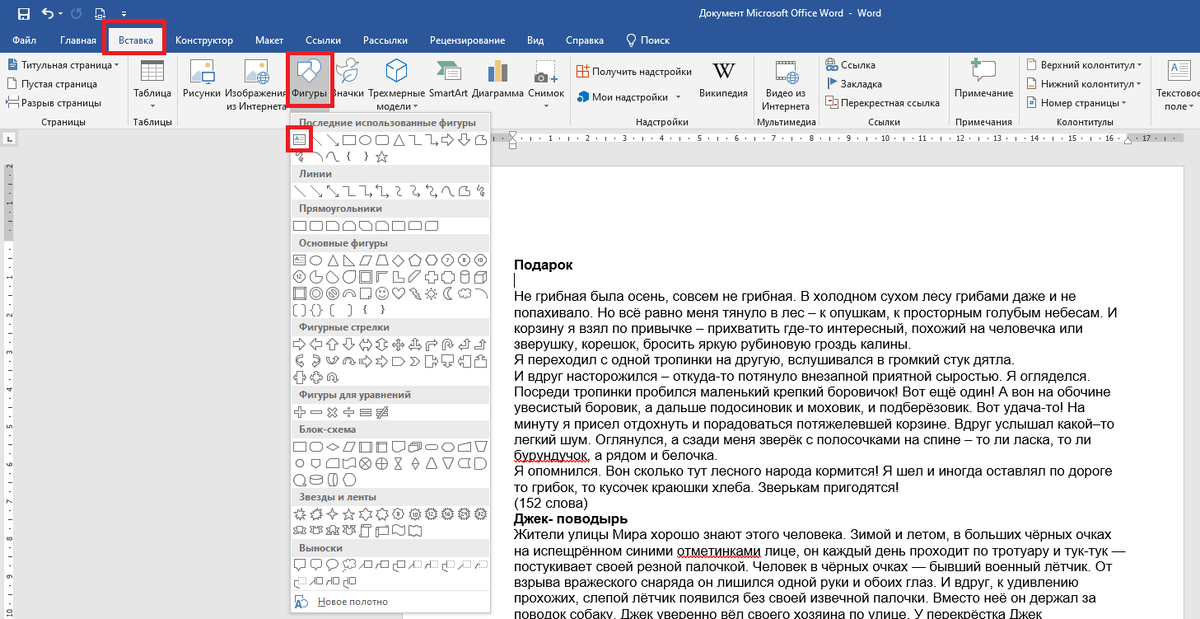Click the Закладка bookmark button
Viewport: 1200px width, 619px height.
tap(854, 84)
